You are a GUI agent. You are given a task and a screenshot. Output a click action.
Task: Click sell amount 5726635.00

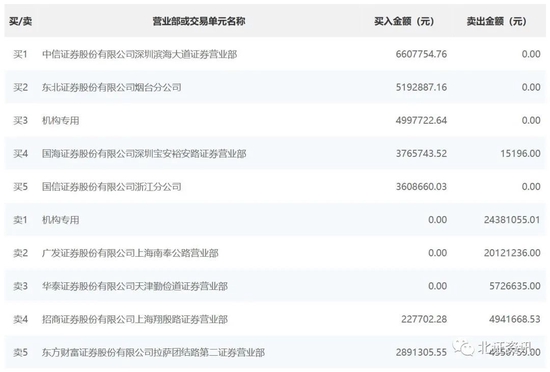[515, 286]
